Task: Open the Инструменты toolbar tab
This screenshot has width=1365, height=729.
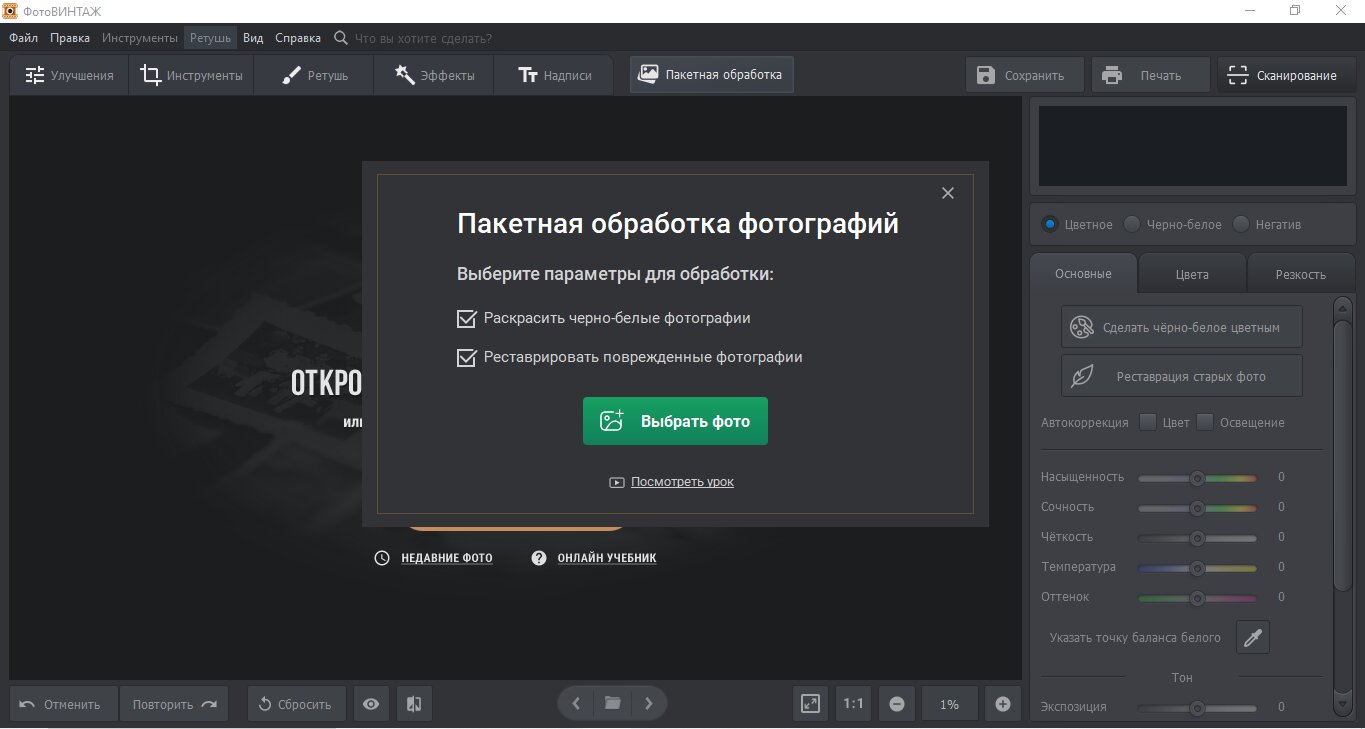Action: pos(191,75)
